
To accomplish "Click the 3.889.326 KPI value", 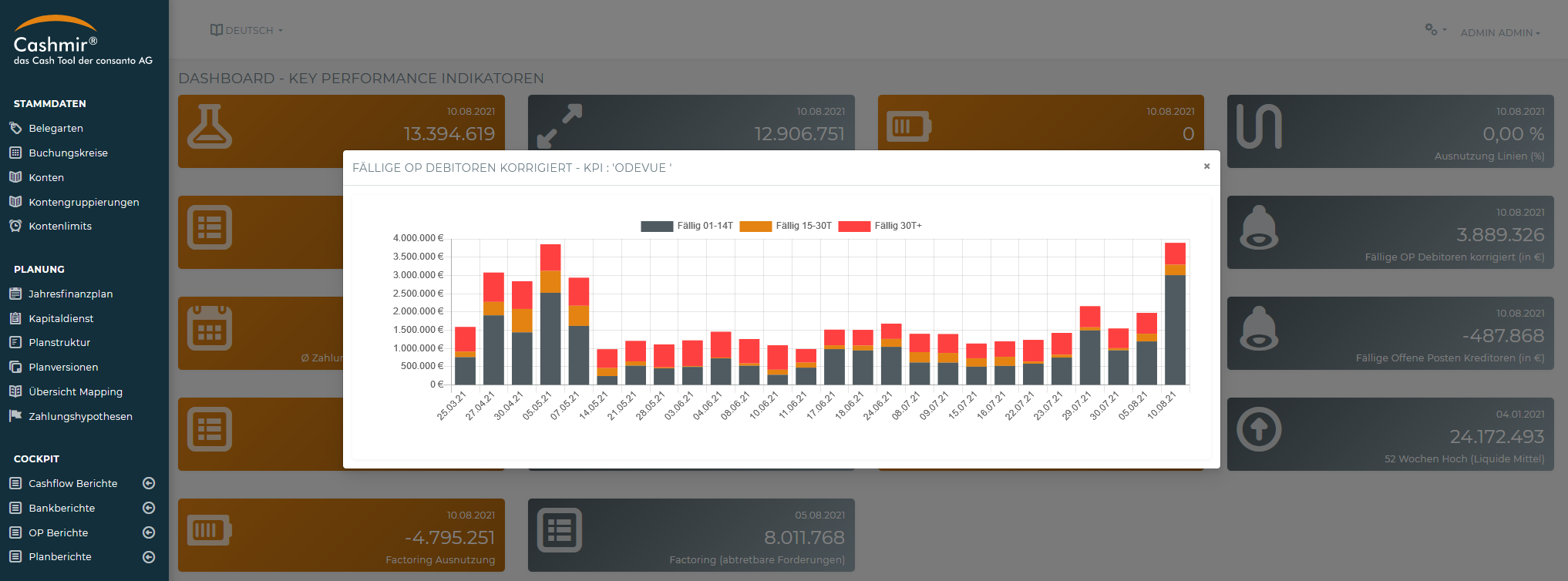I will [1499, 235].
